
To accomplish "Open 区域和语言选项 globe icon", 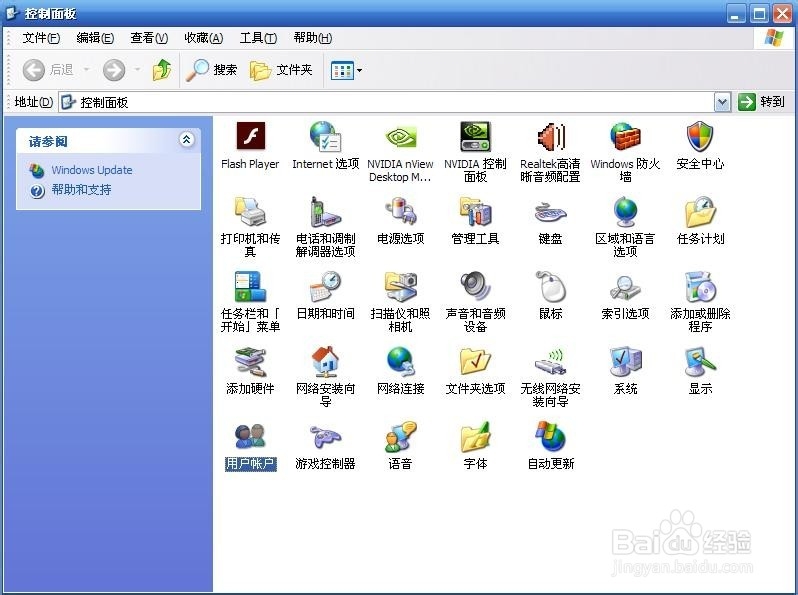I will (625, 211).
